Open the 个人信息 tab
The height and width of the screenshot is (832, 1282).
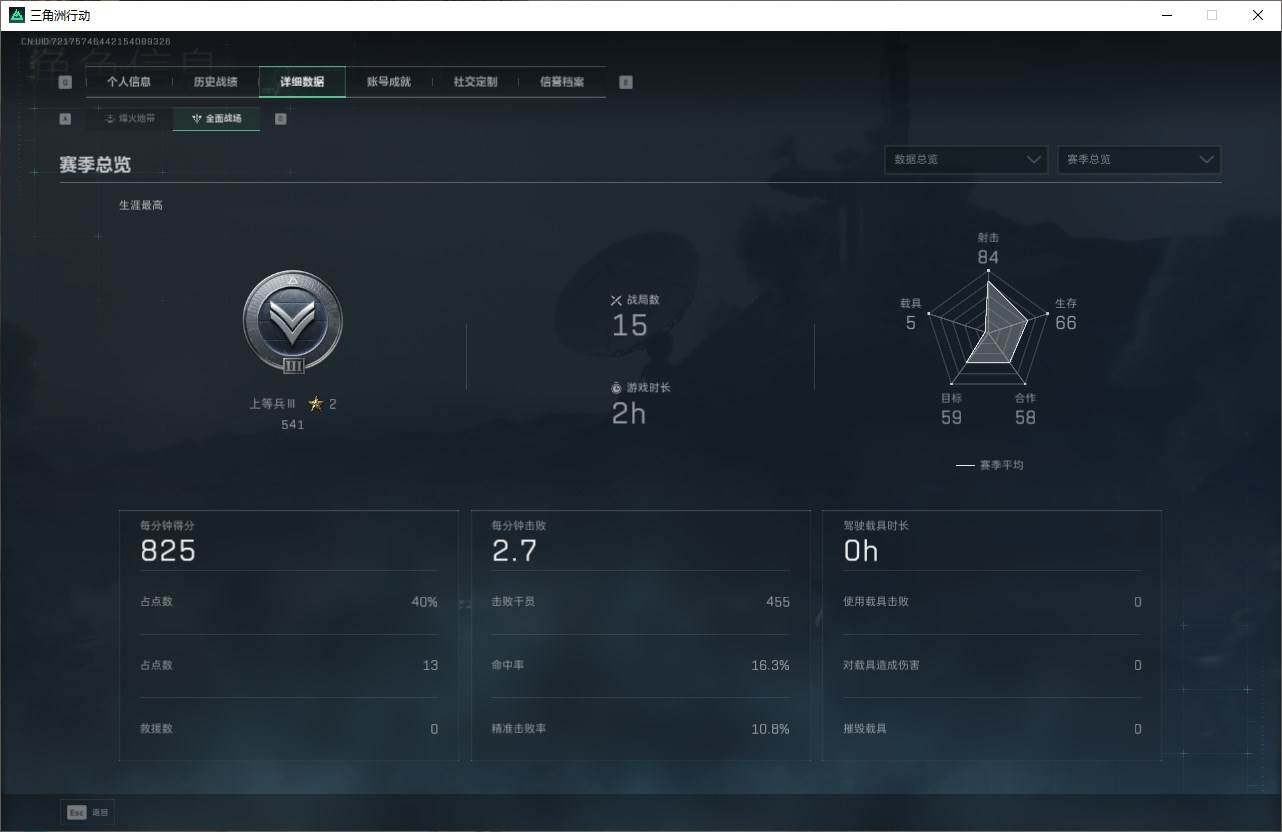(x=129, y=82)
